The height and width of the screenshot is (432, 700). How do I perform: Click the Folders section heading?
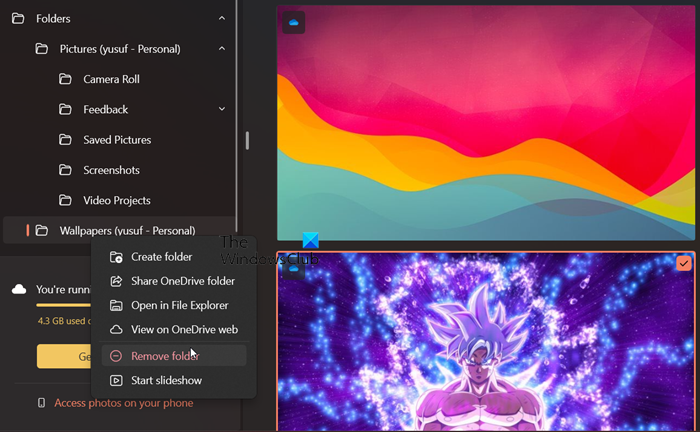[x=53, y=19]
